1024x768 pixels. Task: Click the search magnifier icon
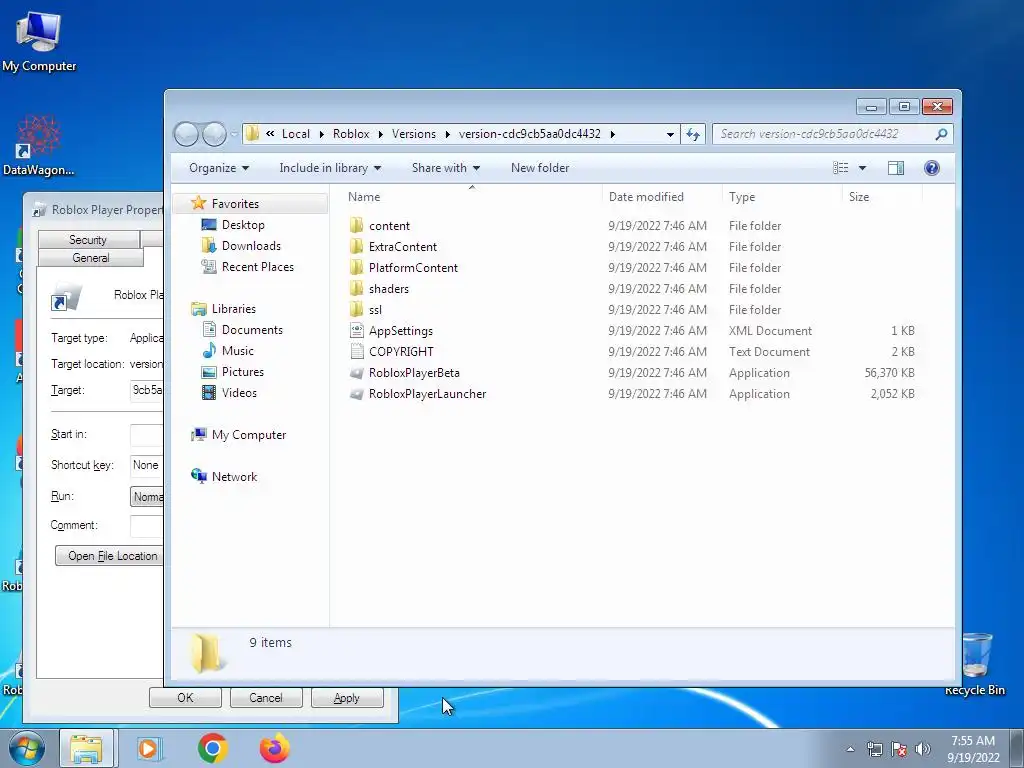pos(941,134)
